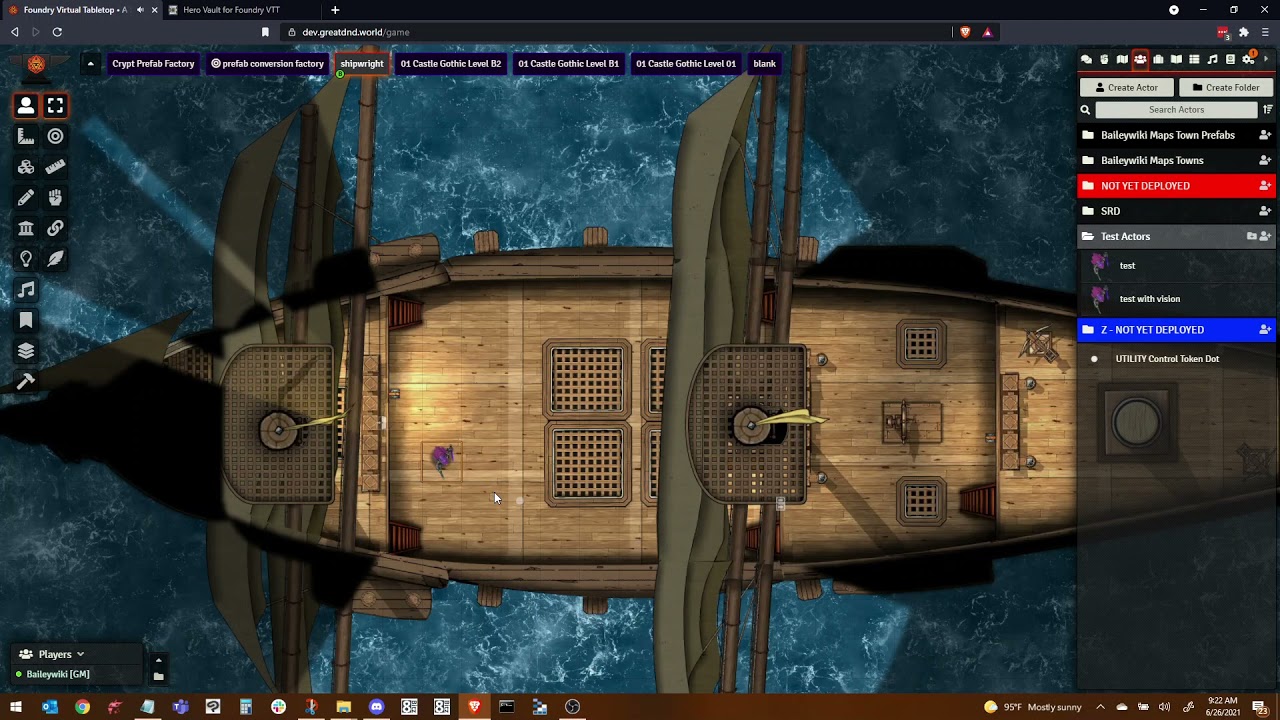The width and height of the screenshot is (1280, 720).
Task: Select the ruler tool icon
Action: click(x=55, y=167)
